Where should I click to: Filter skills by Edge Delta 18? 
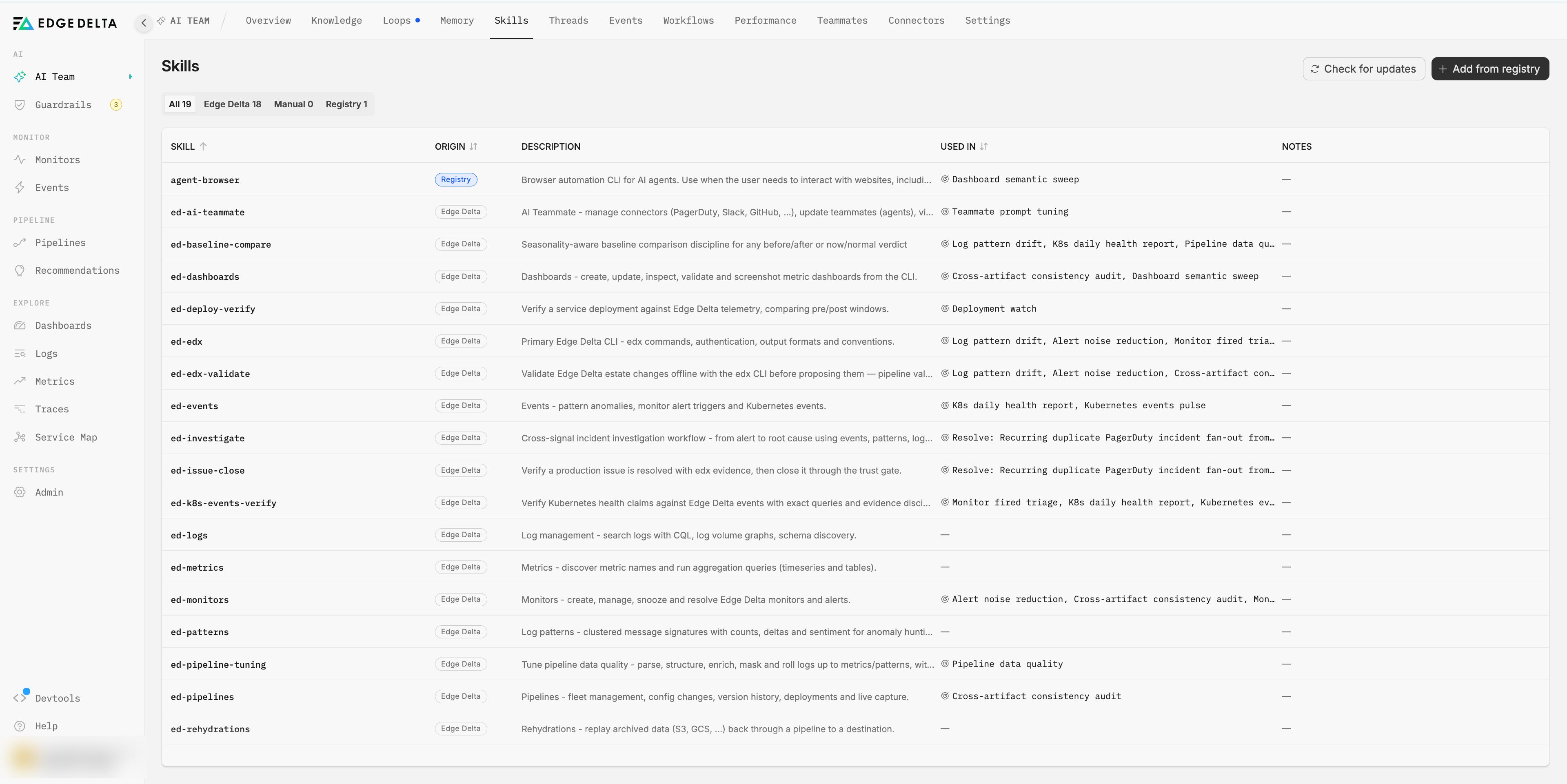232,104
